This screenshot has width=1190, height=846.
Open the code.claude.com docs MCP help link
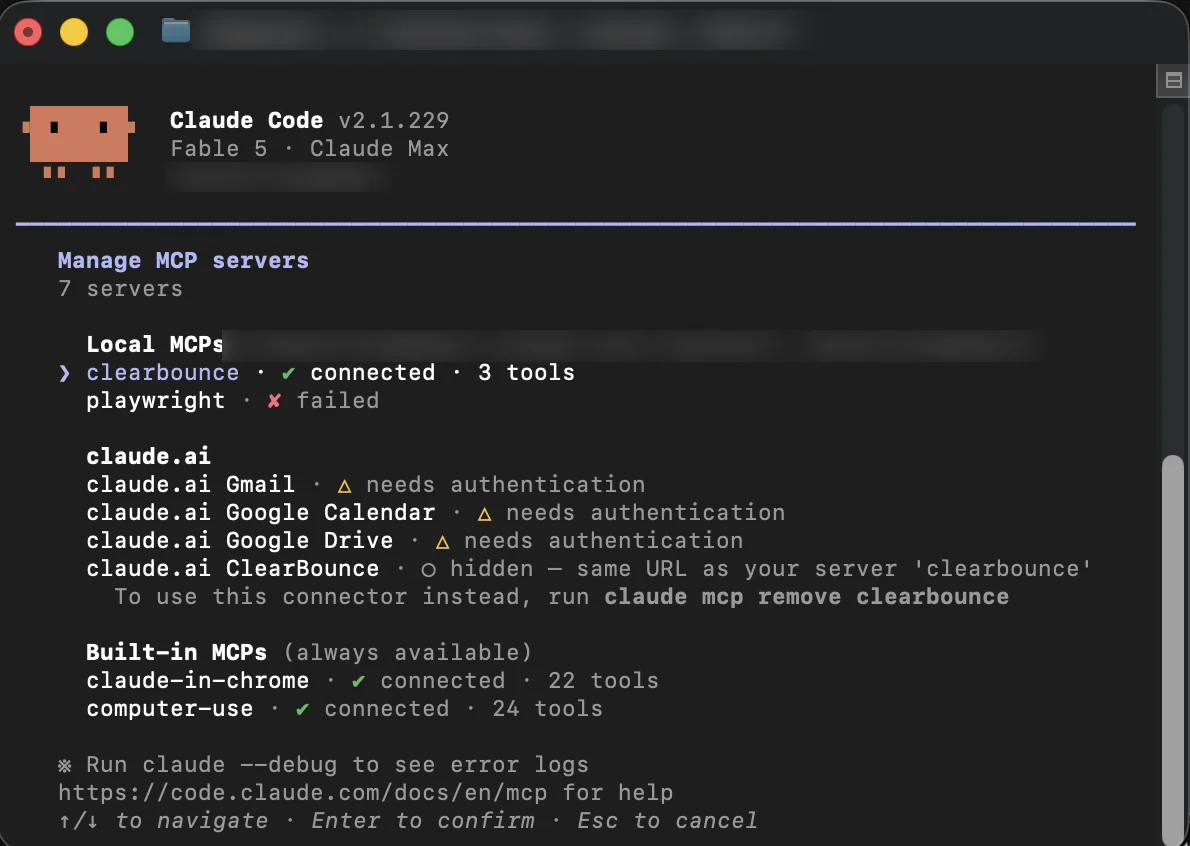coord(303,793)
